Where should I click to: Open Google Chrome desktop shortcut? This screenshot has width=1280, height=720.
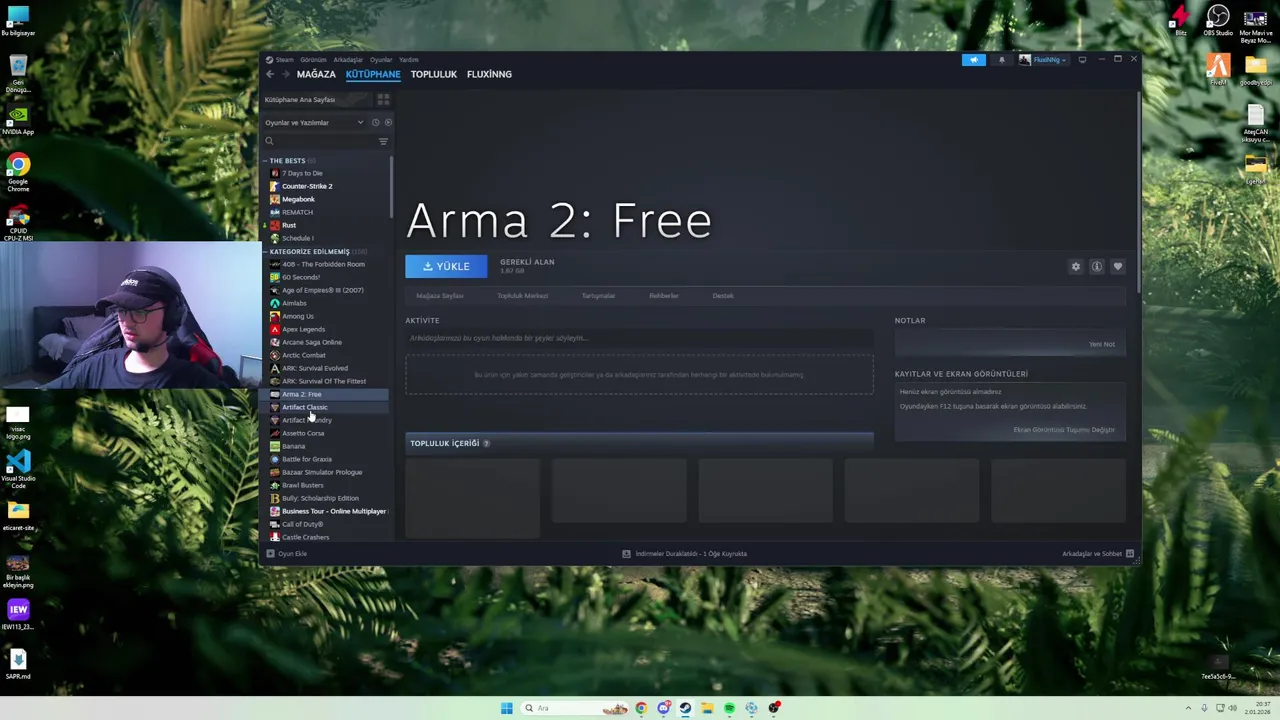(x=18, y=171)
